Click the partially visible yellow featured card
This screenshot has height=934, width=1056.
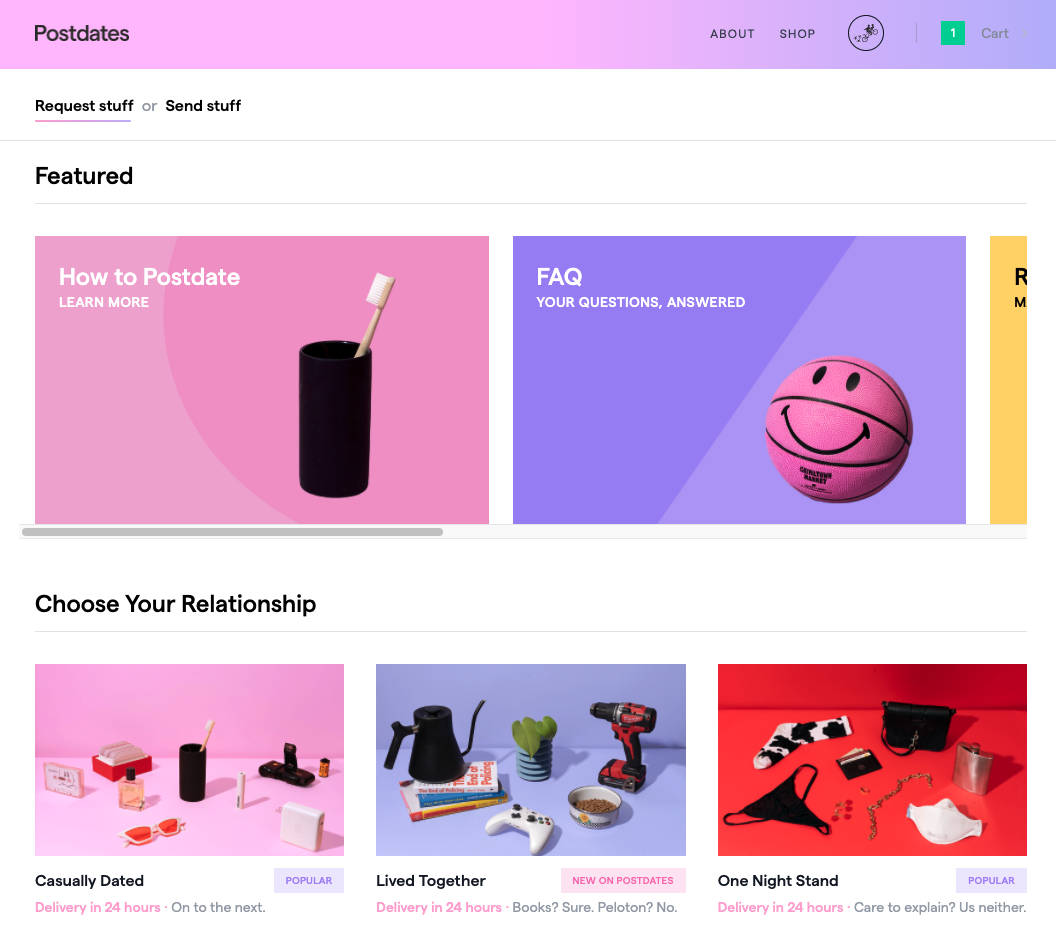pyautogui.click(x=1008, y=380)
